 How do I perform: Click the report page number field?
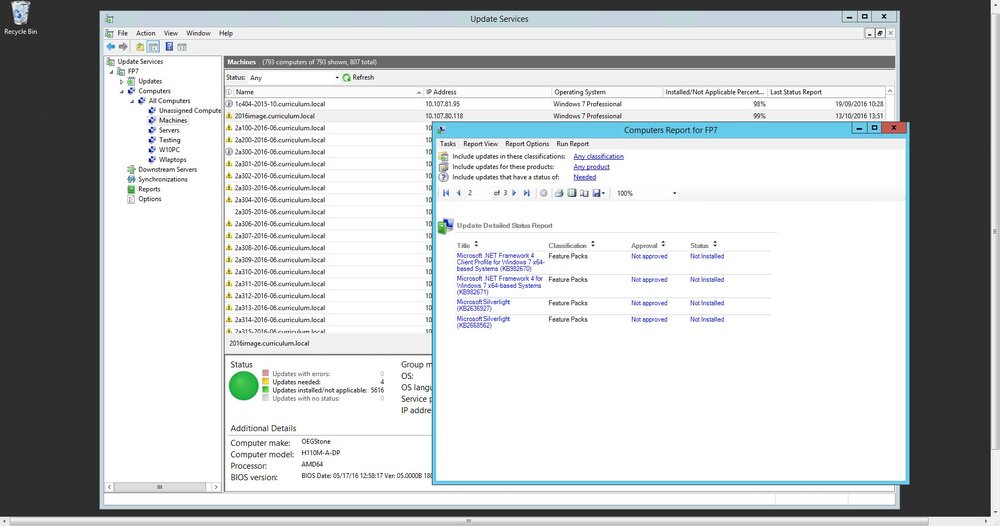[478, 193]
